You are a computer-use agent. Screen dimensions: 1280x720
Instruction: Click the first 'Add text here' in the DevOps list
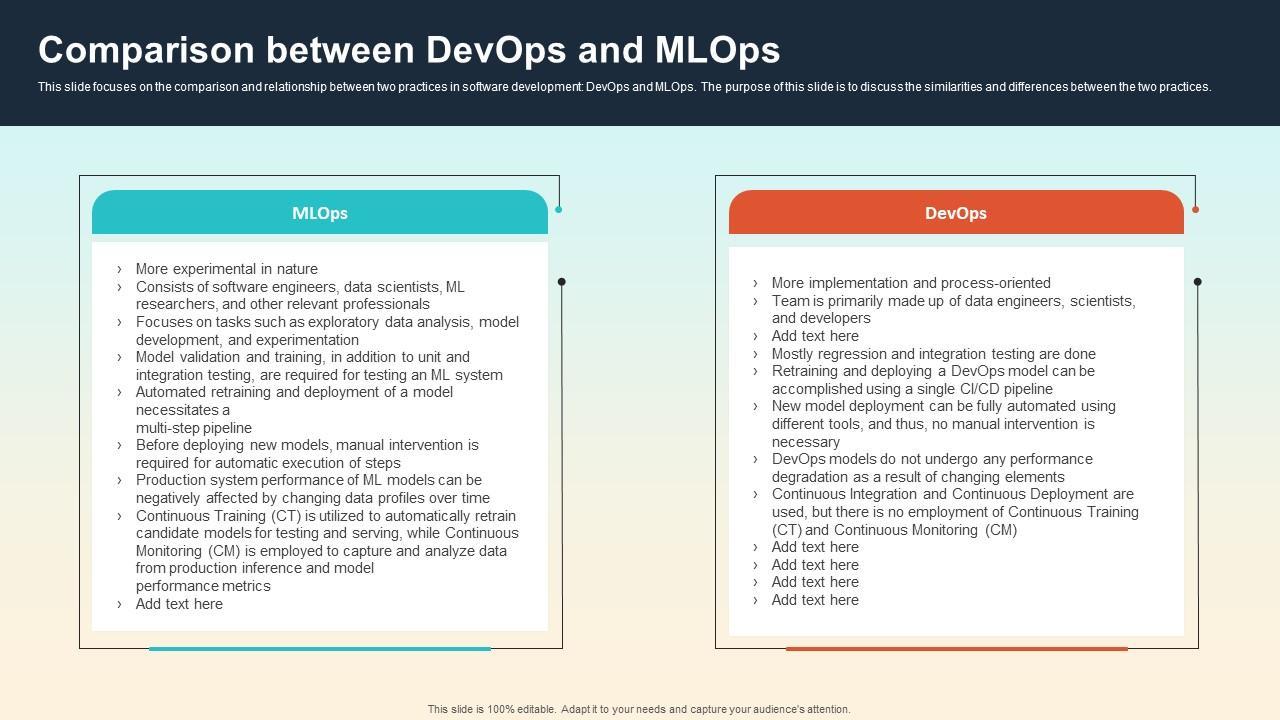[x=814, y=336]
